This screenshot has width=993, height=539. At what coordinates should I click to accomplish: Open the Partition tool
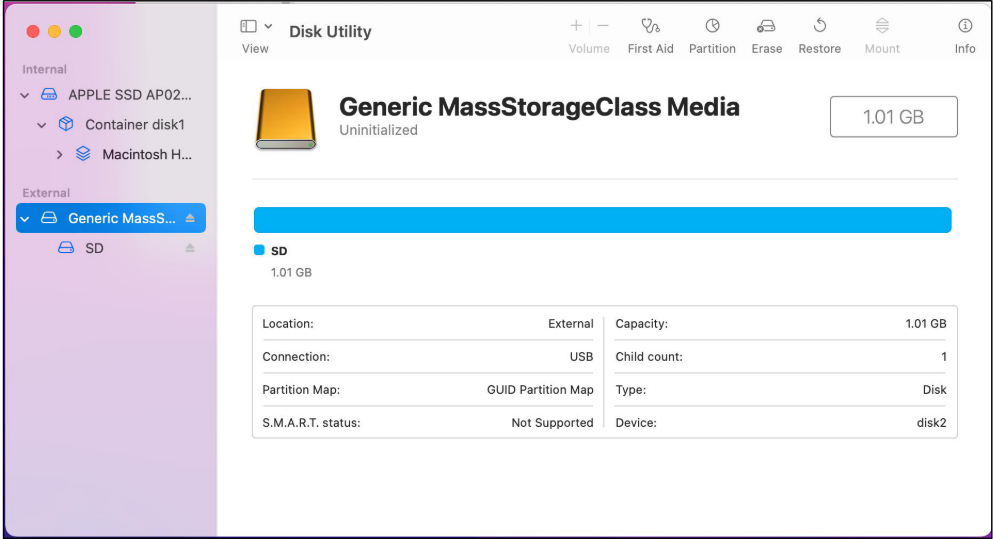(x=712, y=36)
